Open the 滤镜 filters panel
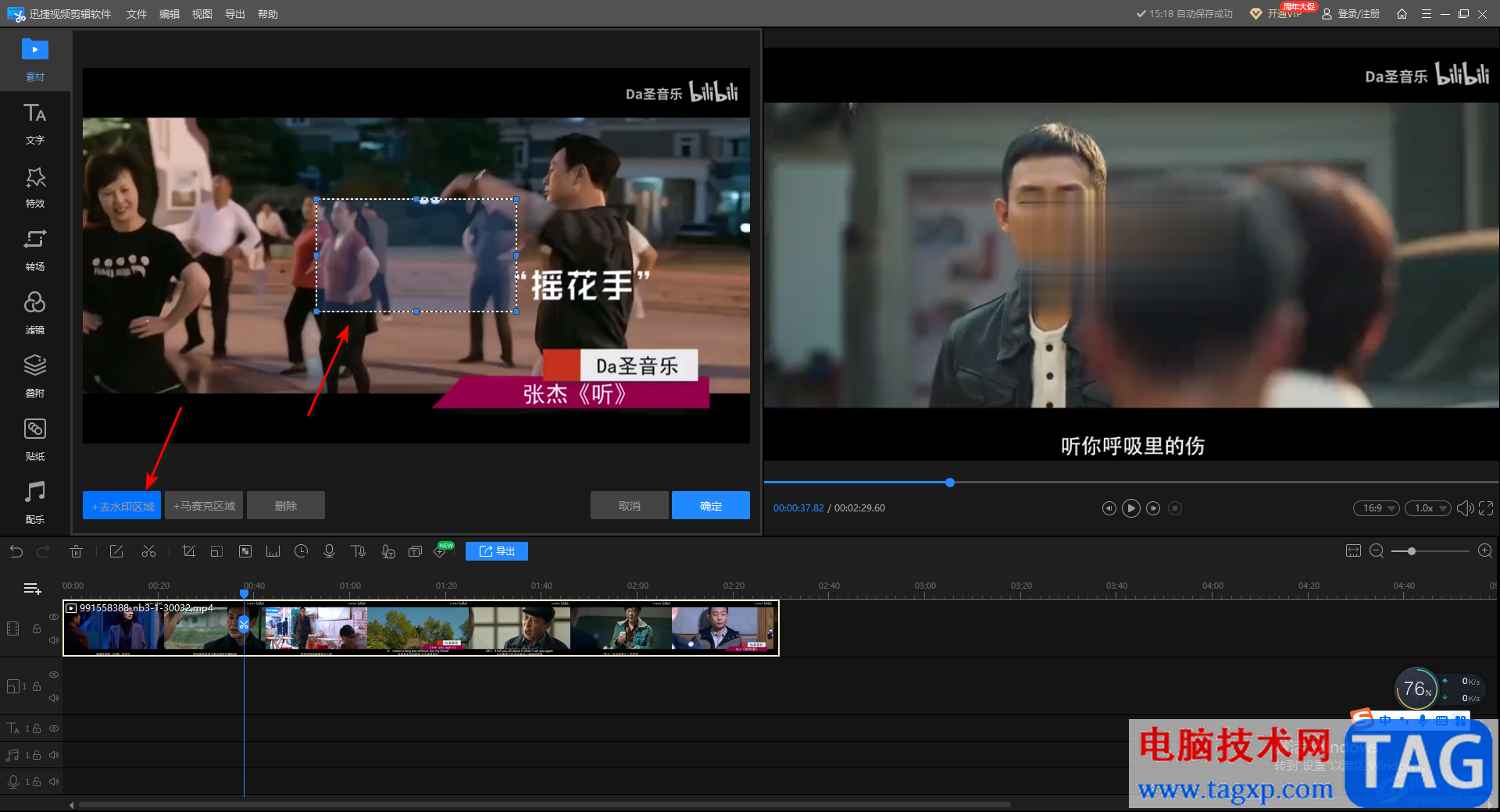This screenshot has width=1500, height=812. tap(35, 313)
